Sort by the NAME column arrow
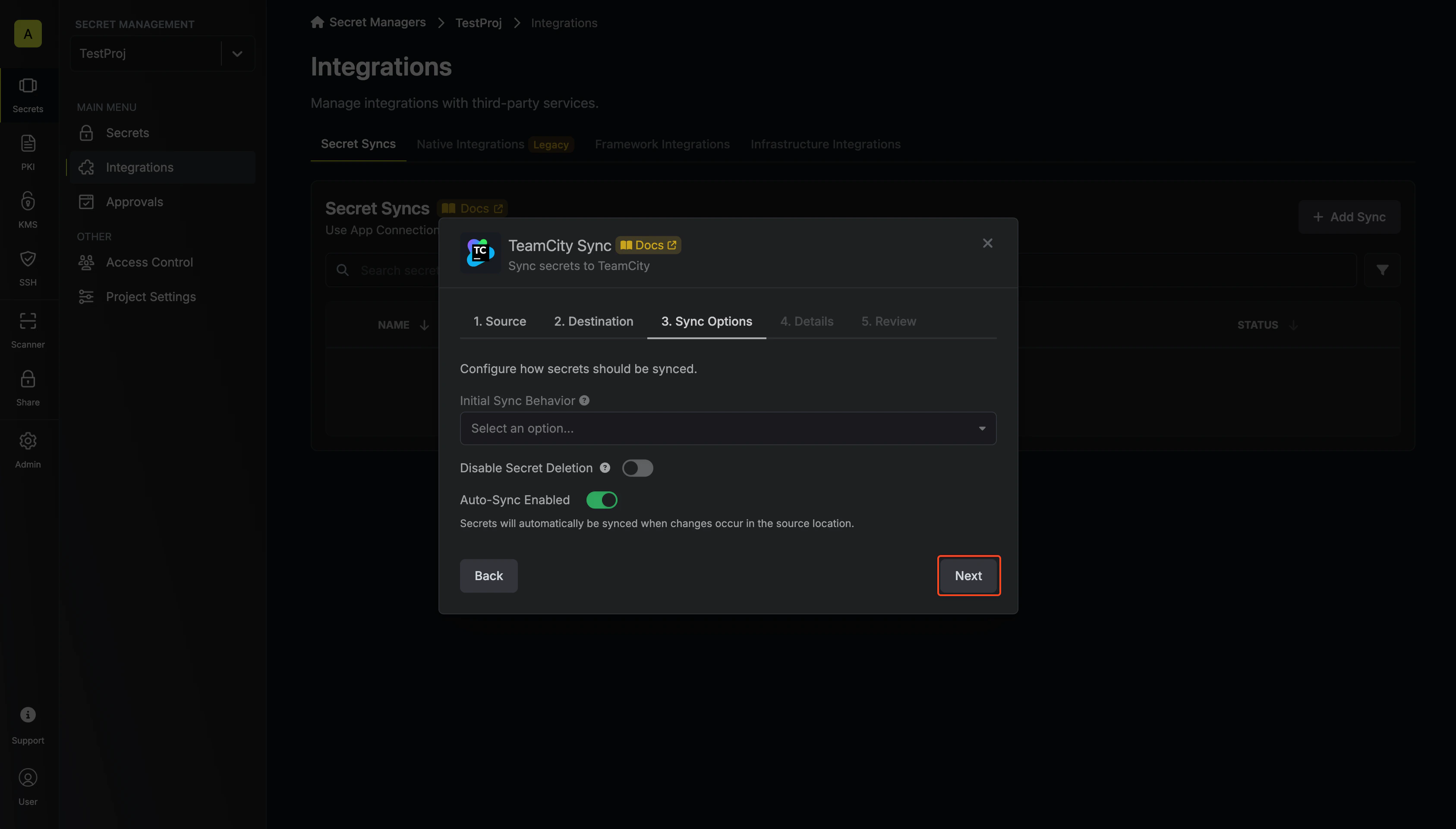The image size is (1456, 829). point(424,325)
